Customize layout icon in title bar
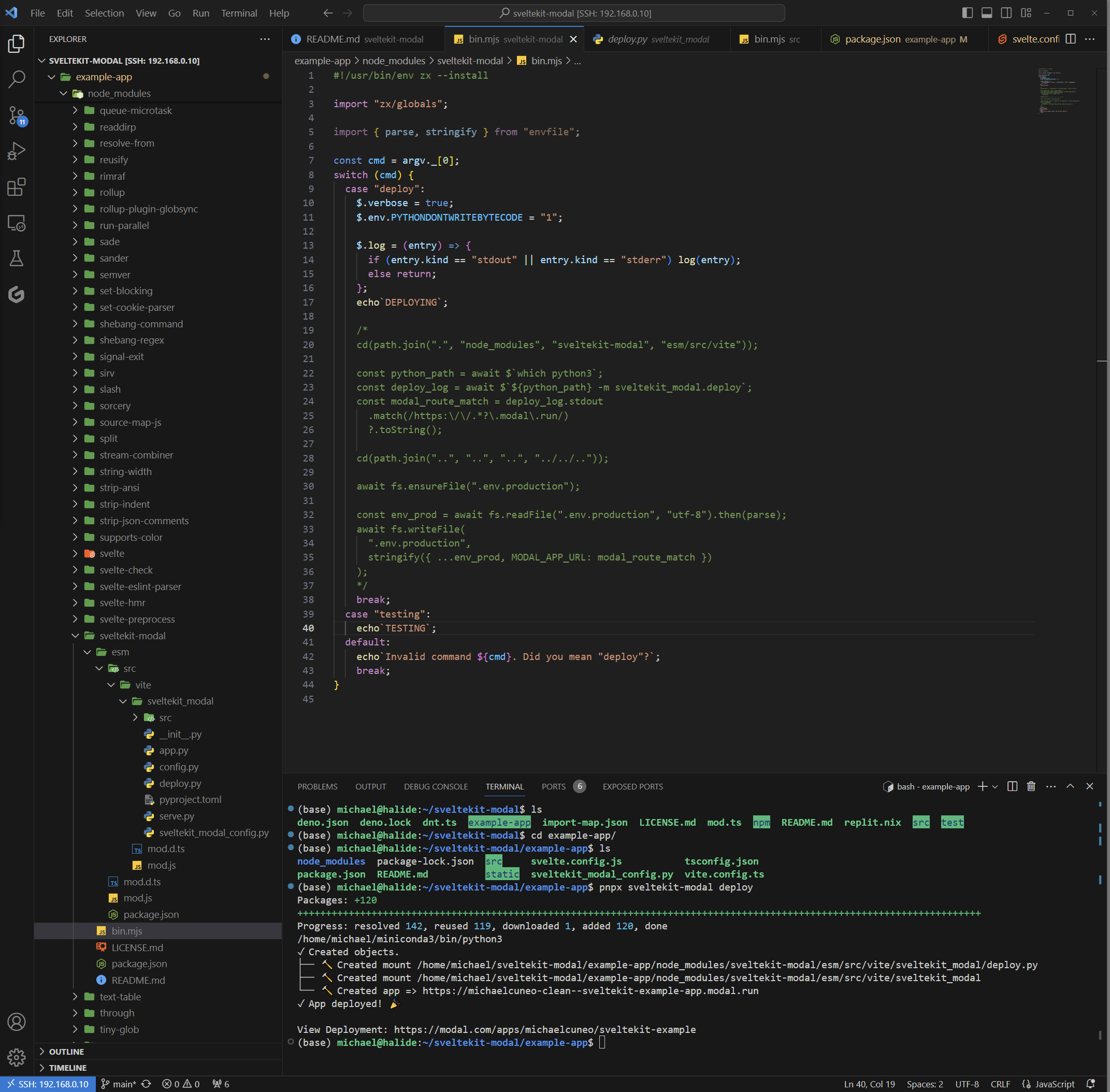 click(x=1026, y=12)
